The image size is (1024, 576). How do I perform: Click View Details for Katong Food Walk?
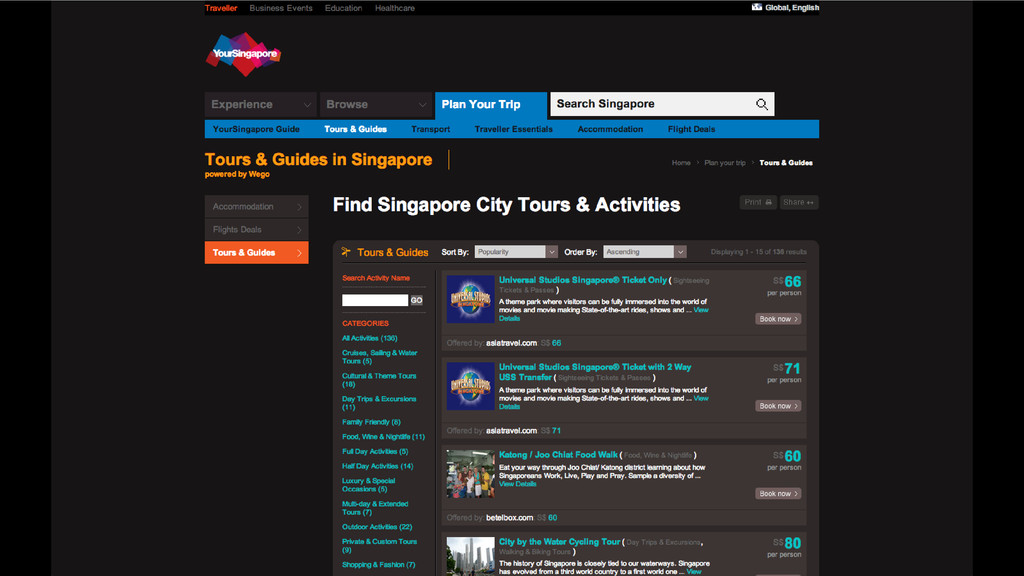pyautogui.click(x=517, y=484)
